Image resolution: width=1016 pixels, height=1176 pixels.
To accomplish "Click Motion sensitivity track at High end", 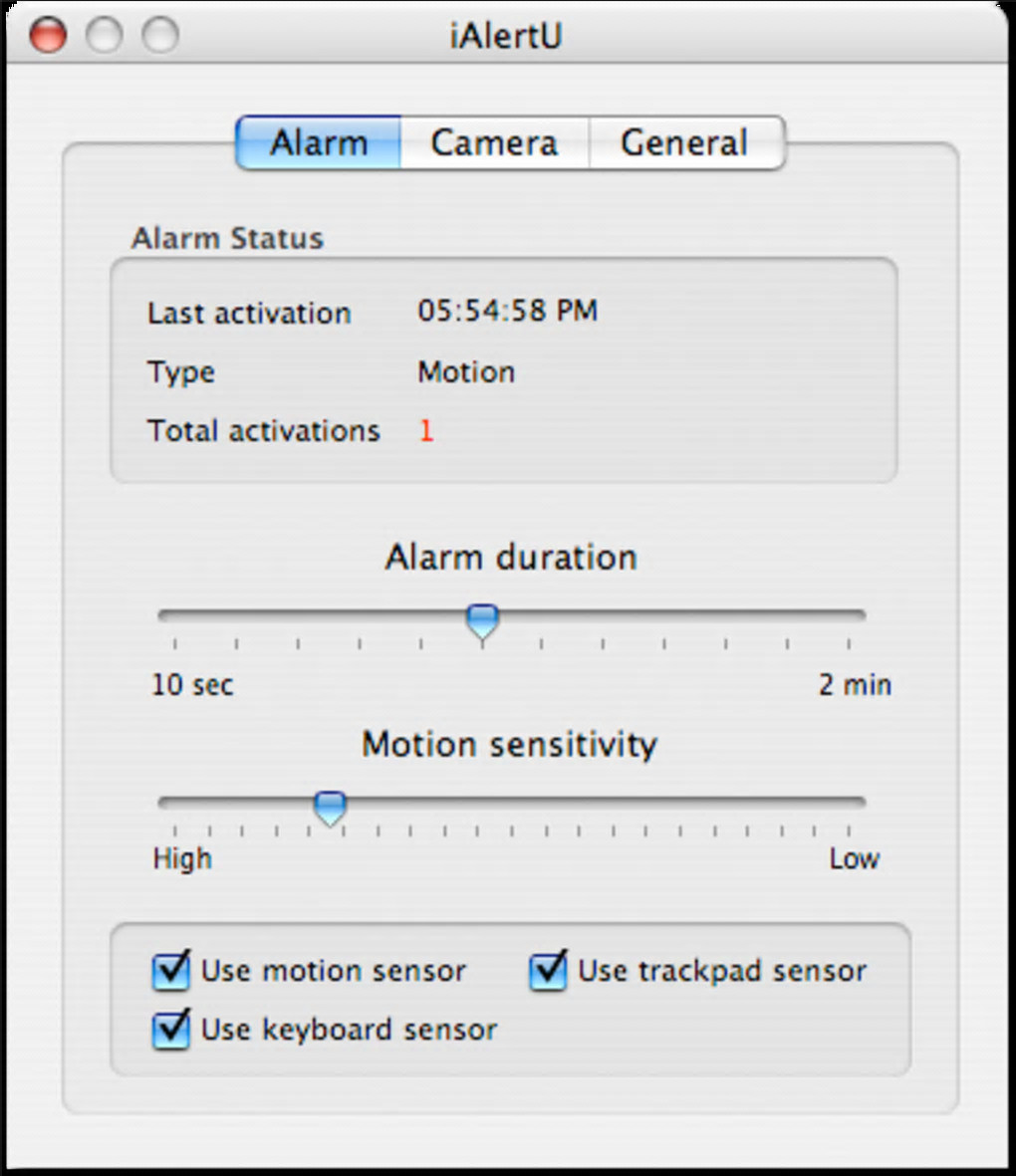I will [165, 802].
